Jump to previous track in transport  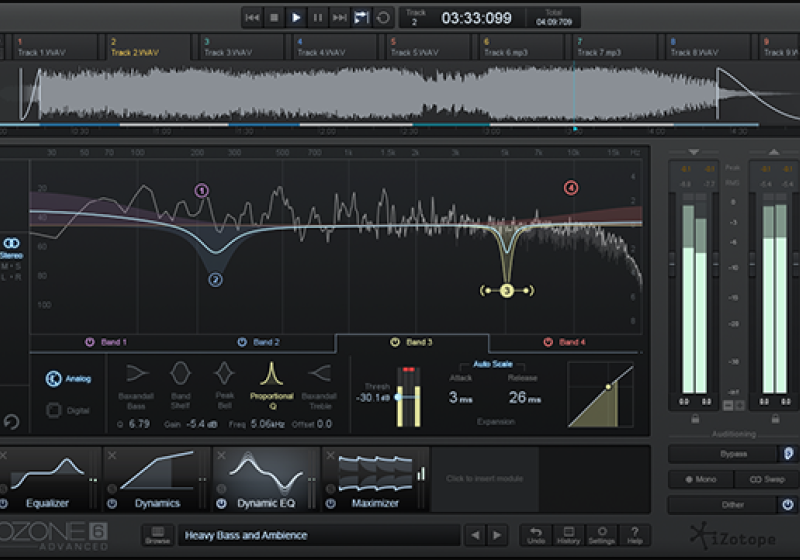point(252,17)
